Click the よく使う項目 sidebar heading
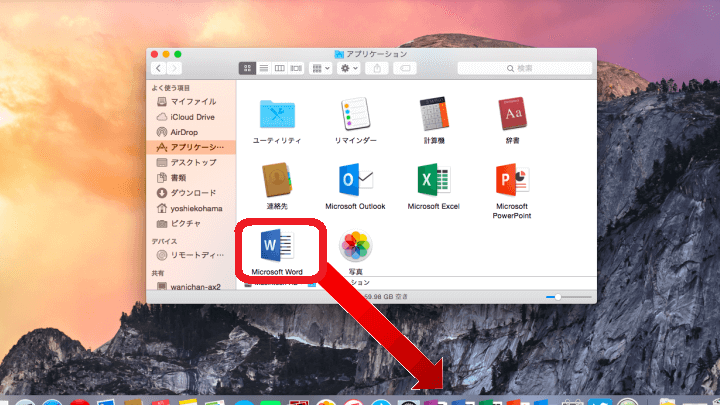The width and height of the screenshot is (720, 405). coord(171,88)
